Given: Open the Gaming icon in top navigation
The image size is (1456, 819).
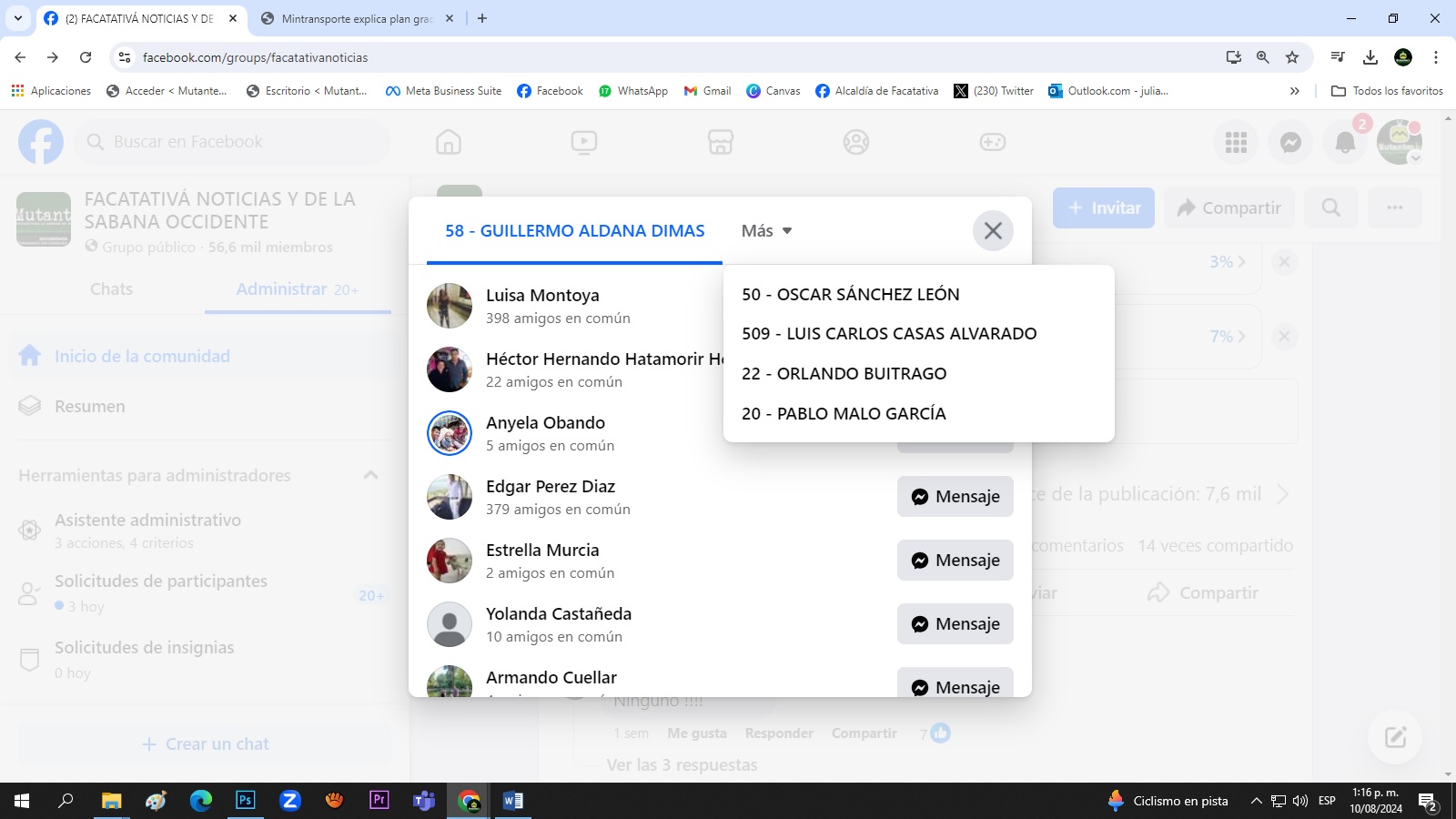Looking at the screenshot, I should [992, 142].
